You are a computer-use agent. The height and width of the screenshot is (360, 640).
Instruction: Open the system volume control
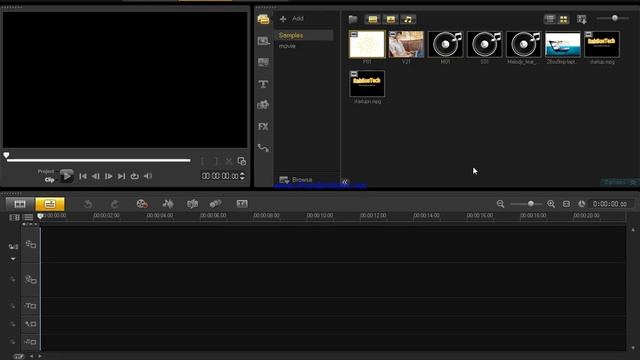tap(148, 176)
